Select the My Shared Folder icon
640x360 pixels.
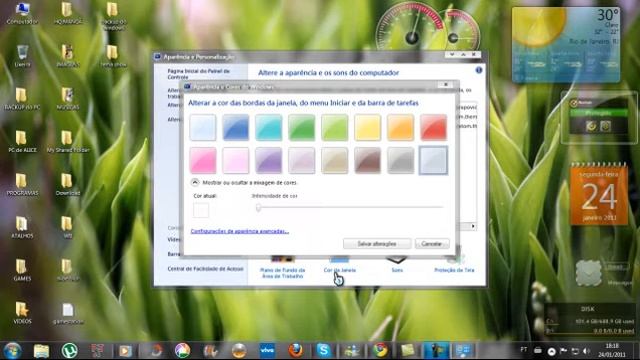[68, 142]
